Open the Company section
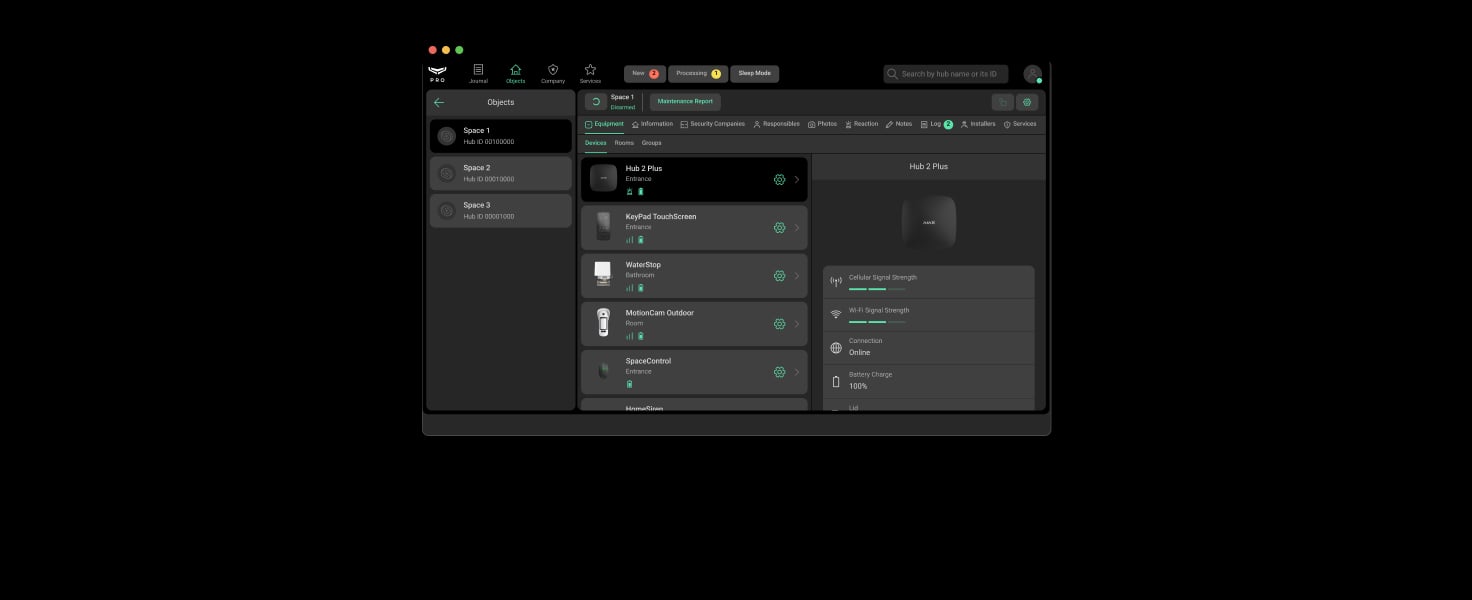This screenshot has height=600, width=1472. (552, 73)
